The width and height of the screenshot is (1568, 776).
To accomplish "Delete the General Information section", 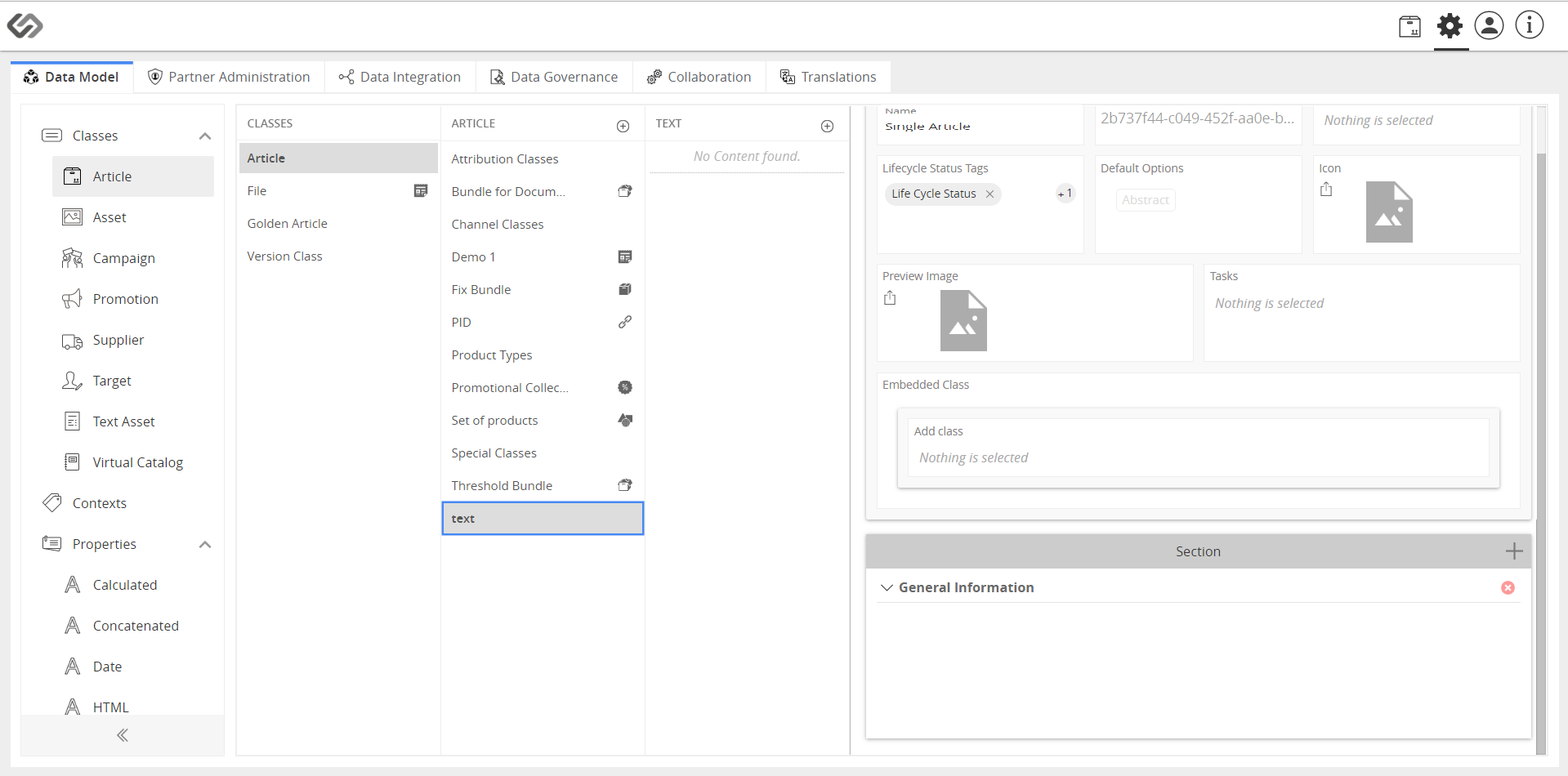I will [1508, 587].
